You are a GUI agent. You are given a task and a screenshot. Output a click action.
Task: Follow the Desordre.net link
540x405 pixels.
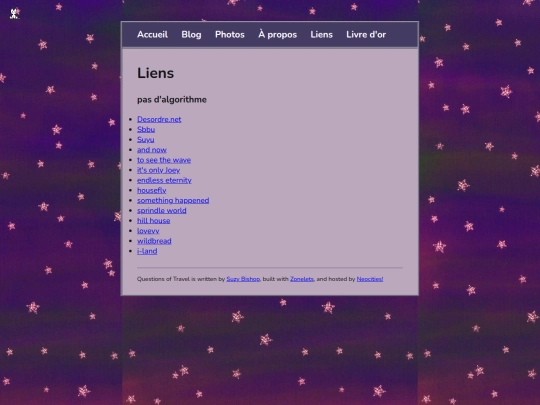pyautogui.click(x=159, y=119)
